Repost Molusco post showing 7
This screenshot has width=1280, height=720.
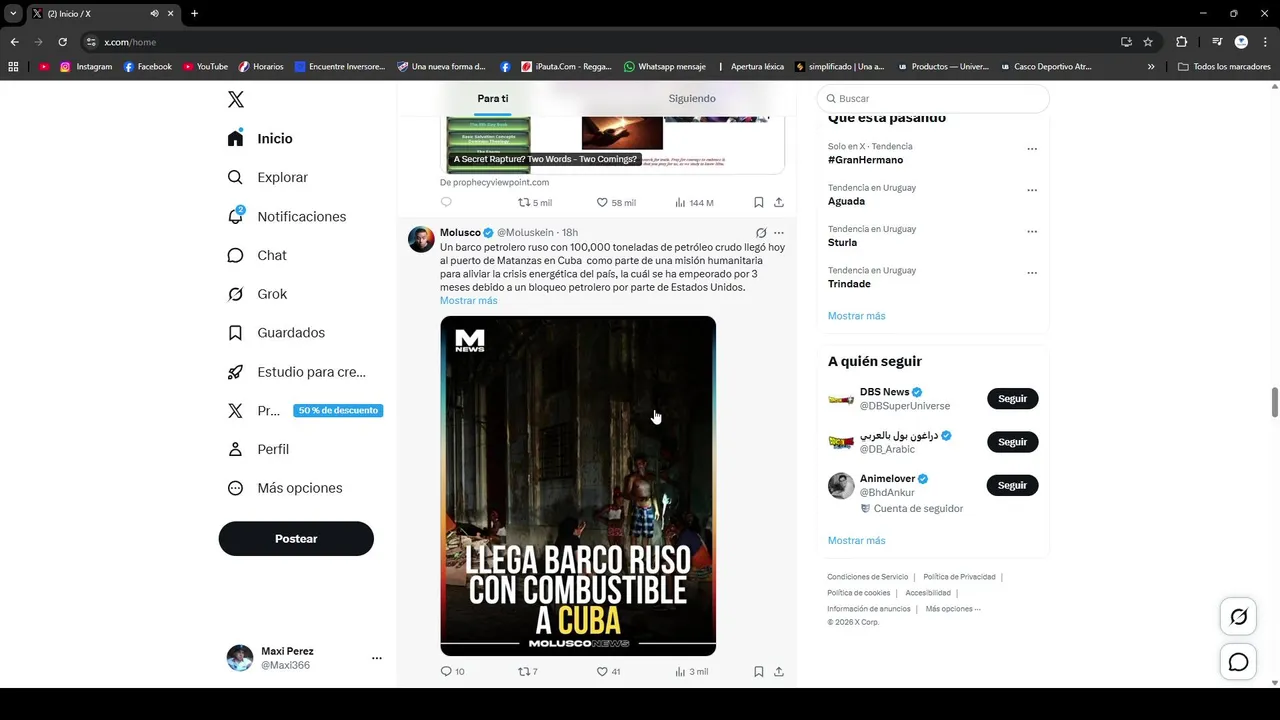click(527, 671)
